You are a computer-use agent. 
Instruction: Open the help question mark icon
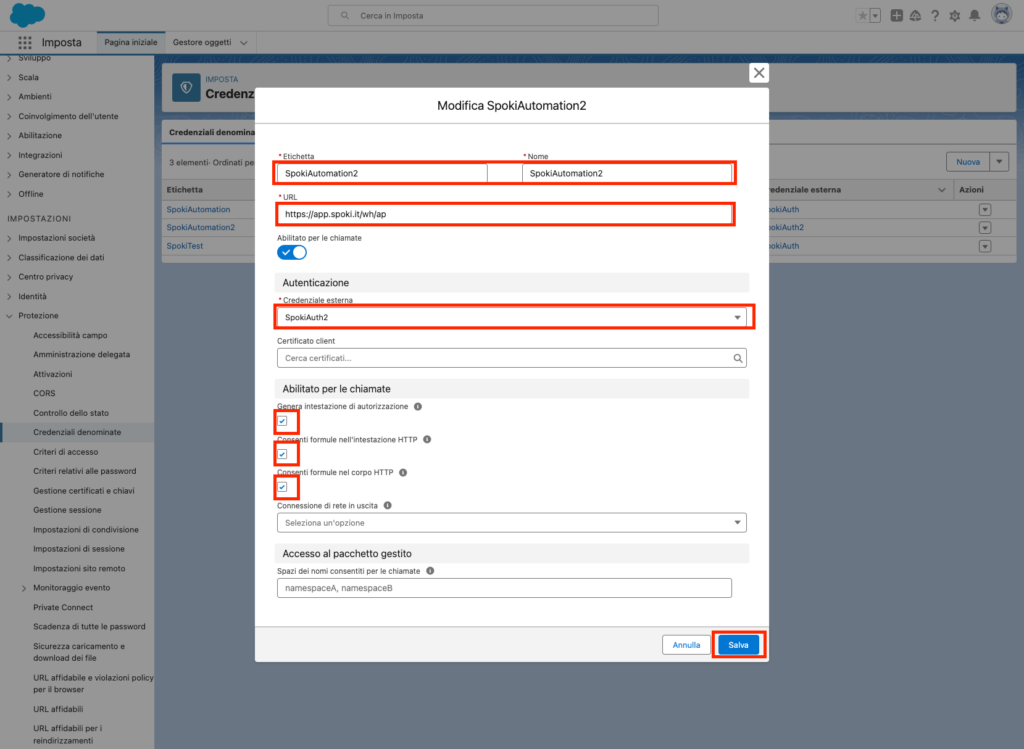(935, 16)
